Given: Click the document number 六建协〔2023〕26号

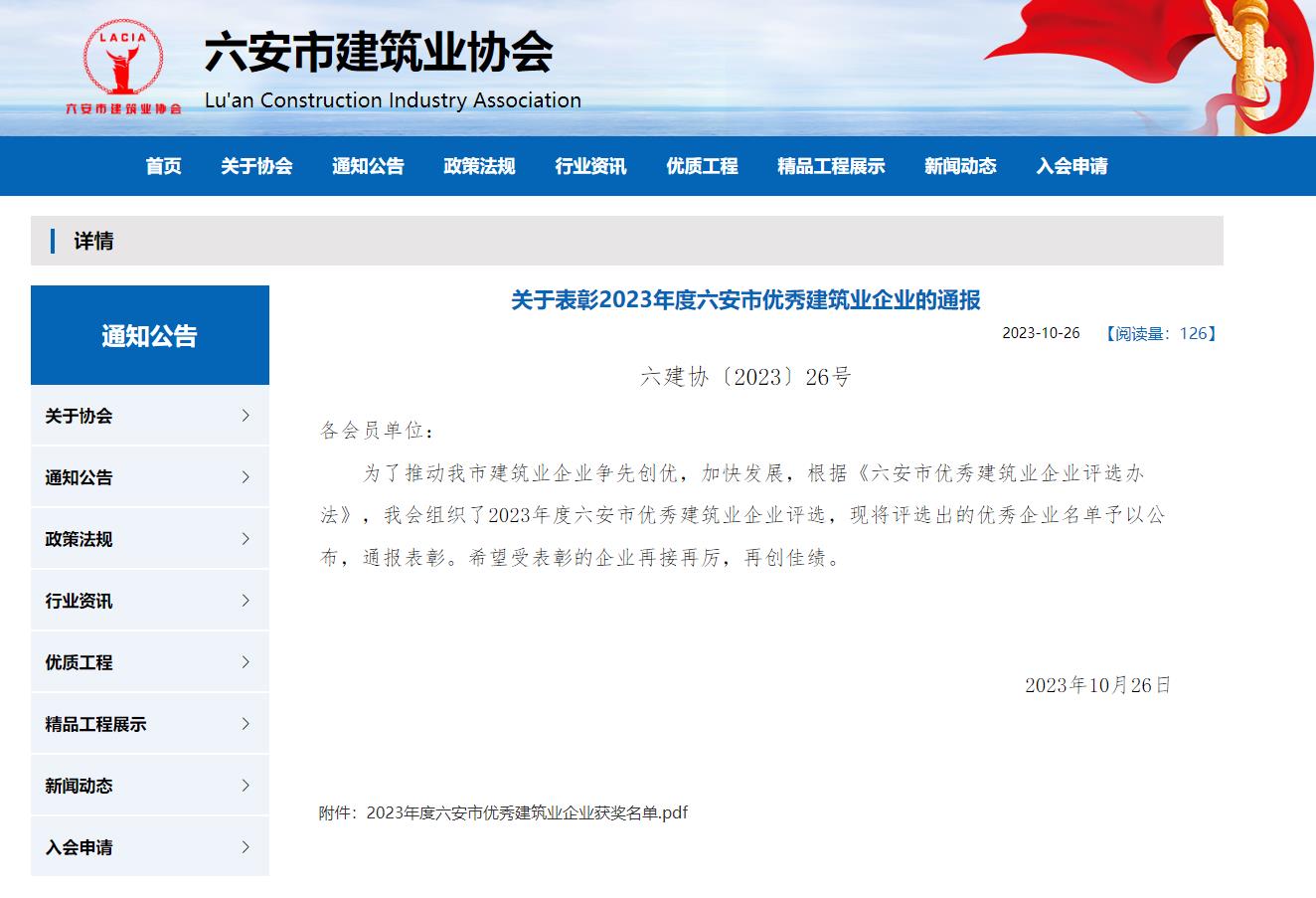Looking at the screenshot, I should (x=745, y=377).
